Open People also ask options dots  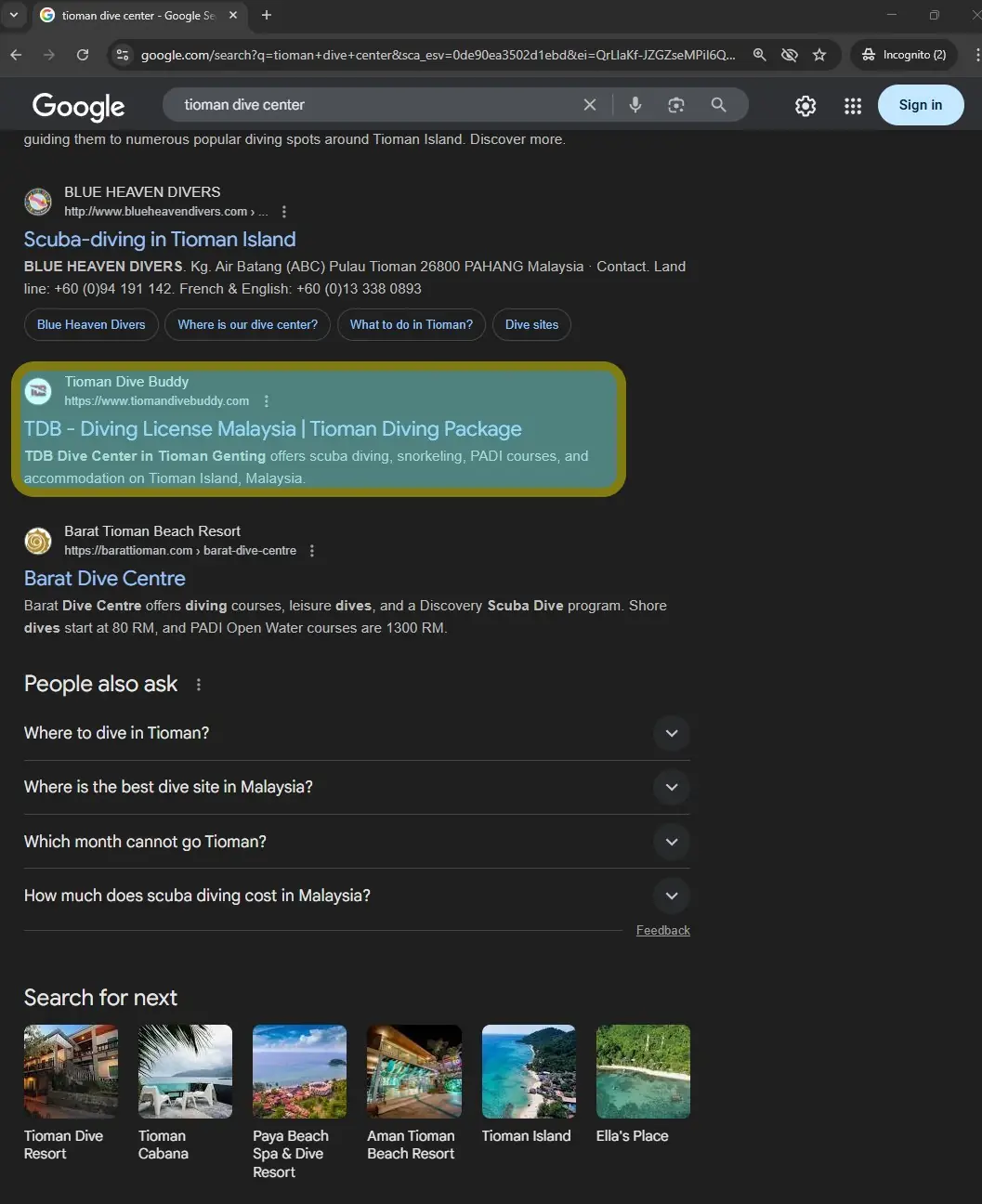[198, 685]
